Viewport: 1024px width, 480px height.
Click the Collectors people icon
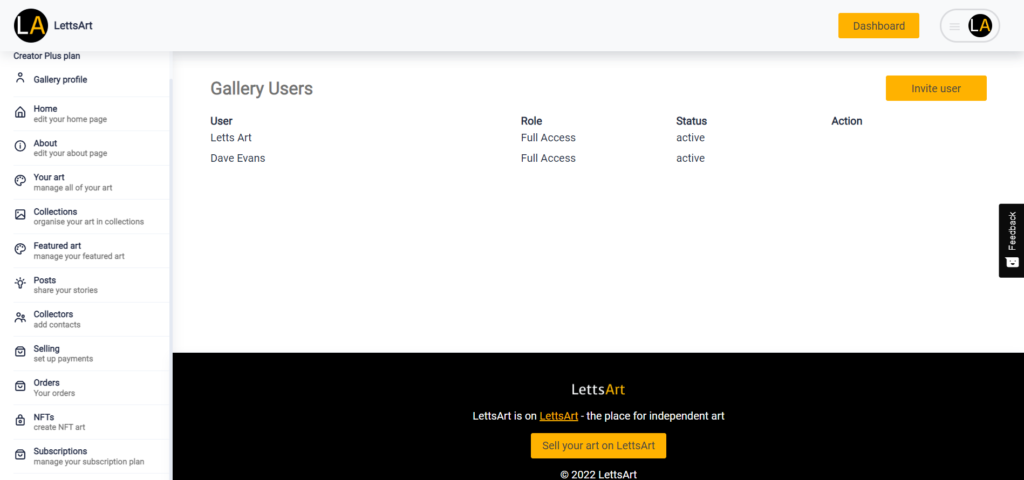pos(20,318)
